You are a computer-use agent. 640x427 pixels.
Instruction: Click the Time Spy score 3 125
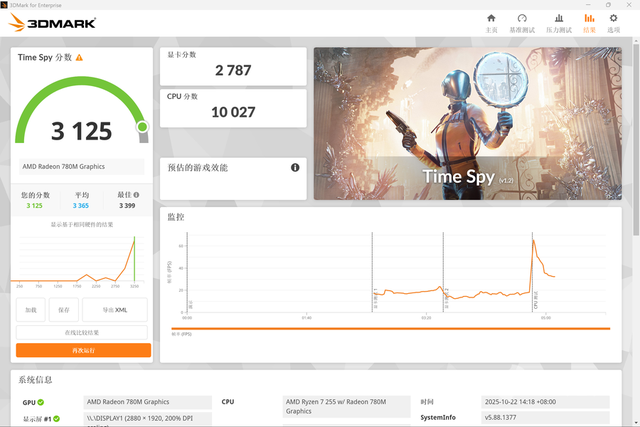tap(81, 131)
